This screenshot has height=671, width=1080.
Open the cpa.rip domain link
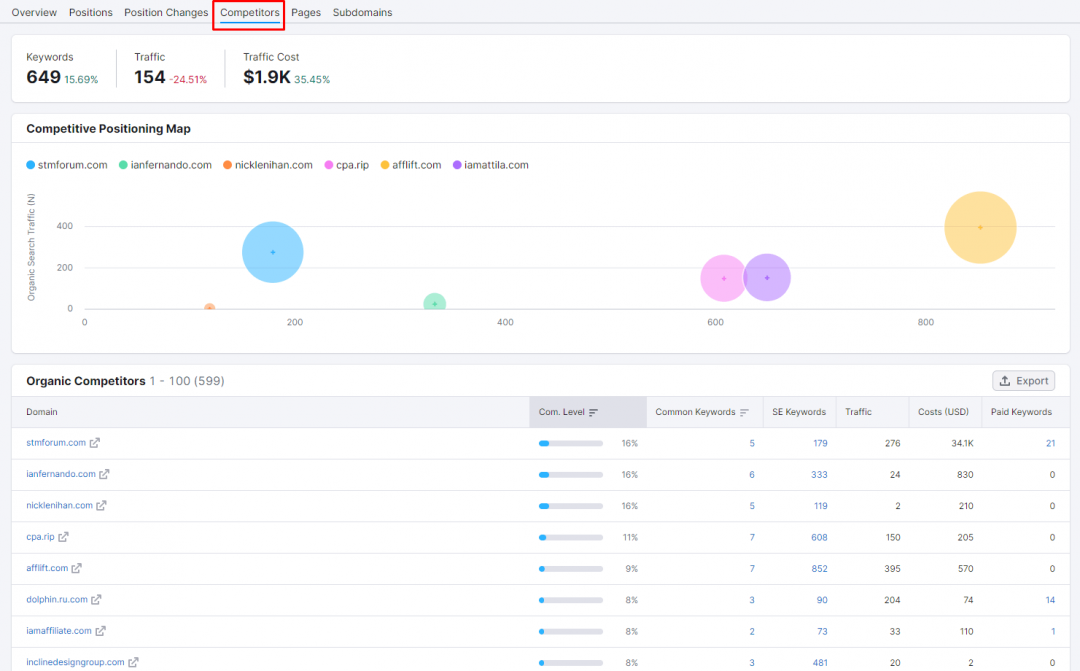pyautogui.click(x=40, y=537)
